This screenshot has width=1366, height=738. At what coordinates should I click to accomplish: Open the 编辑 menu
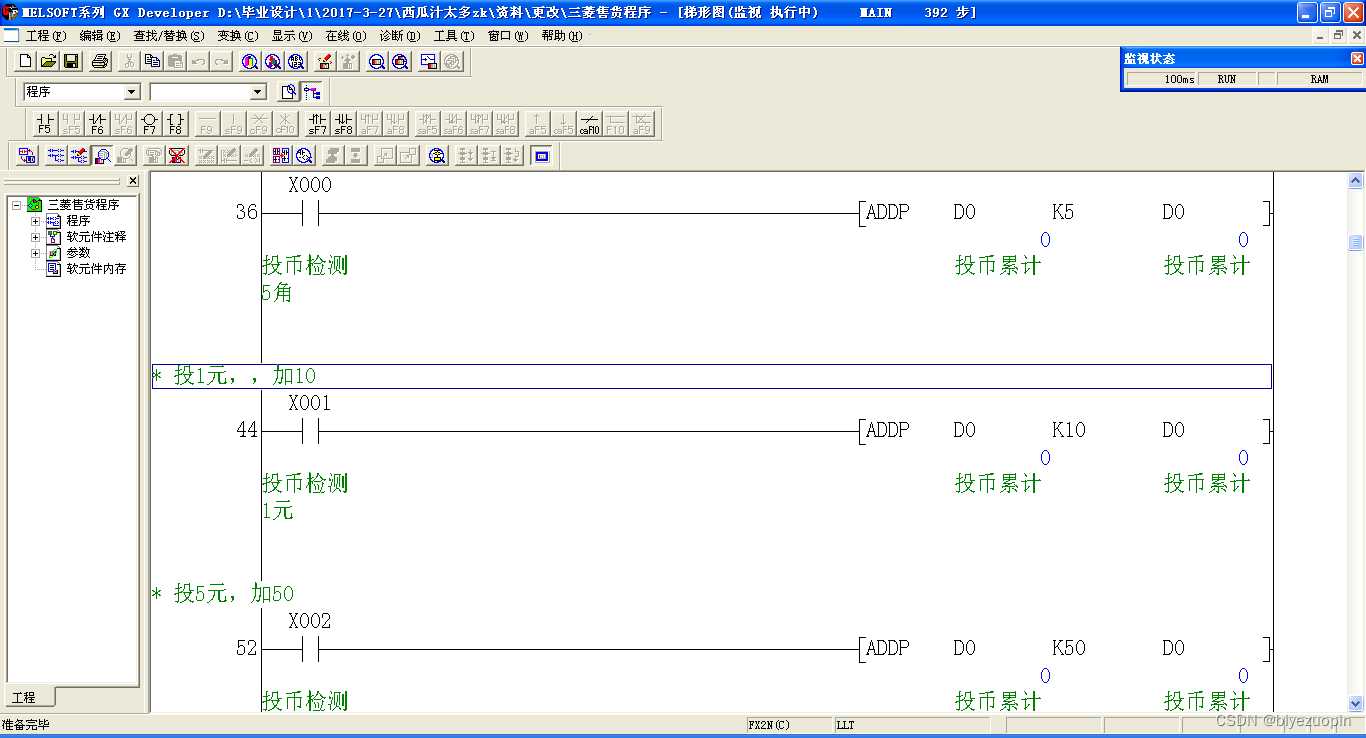point(99,36)
